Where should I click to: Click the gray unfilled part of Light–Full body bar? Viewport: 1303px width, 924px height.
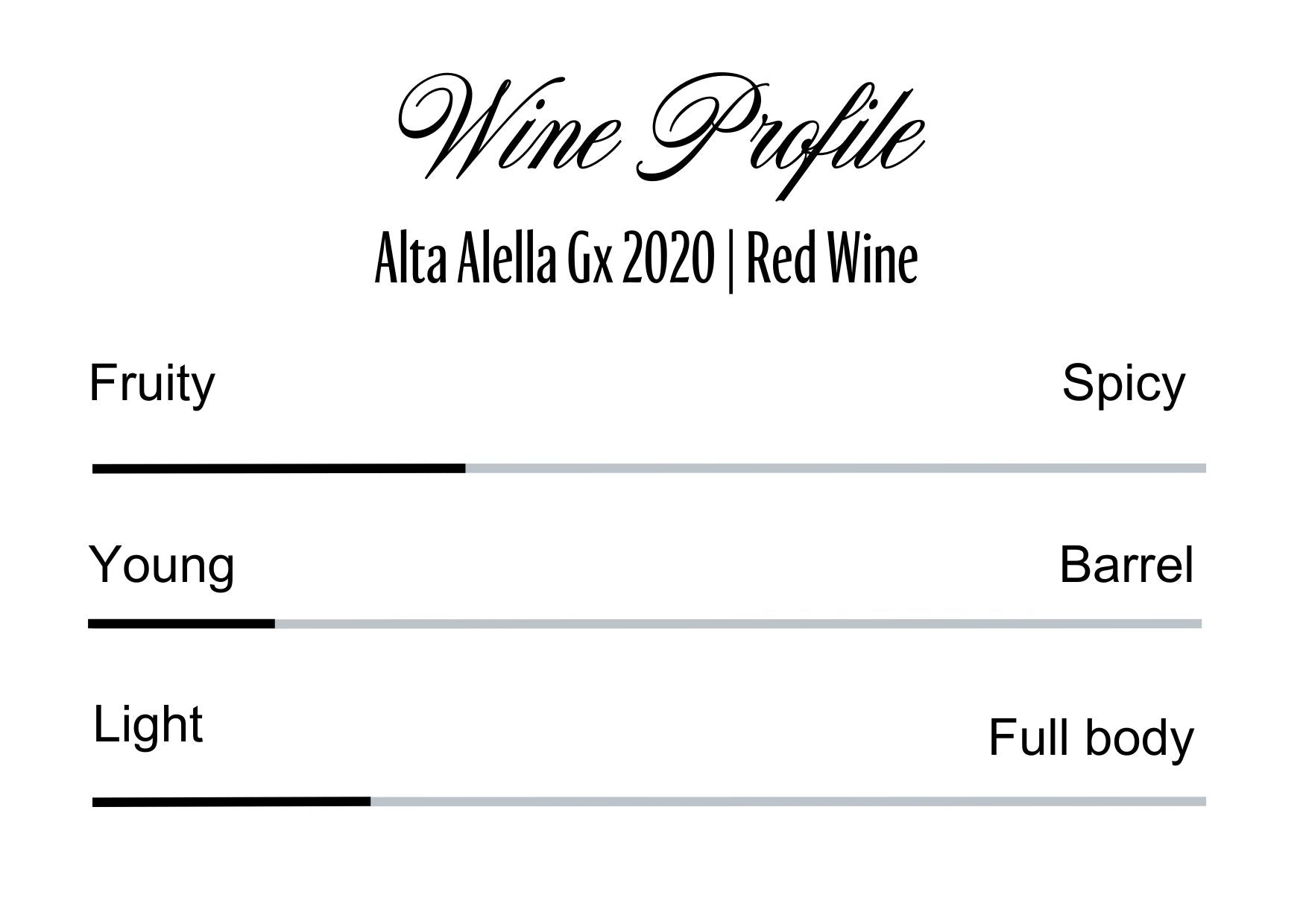tap(787, 802)
